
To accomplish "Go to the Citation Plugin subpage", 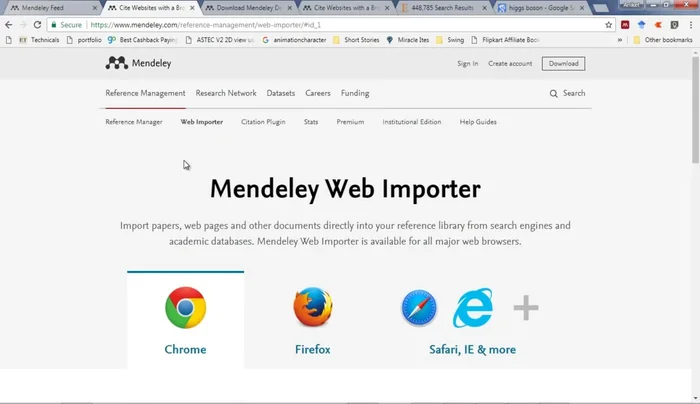I will click(x=263, y=122).
